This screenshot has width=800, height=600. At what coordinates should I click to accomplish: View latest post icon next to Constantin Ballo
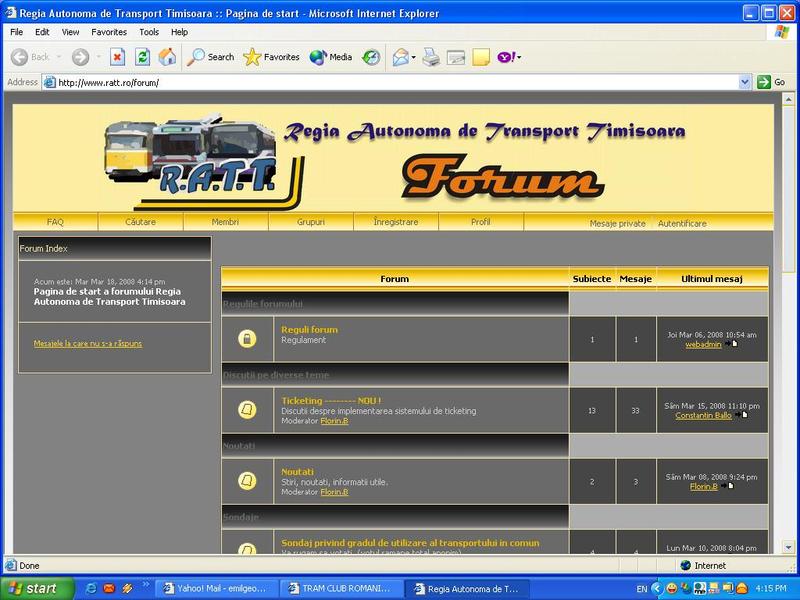coord(742,415)
